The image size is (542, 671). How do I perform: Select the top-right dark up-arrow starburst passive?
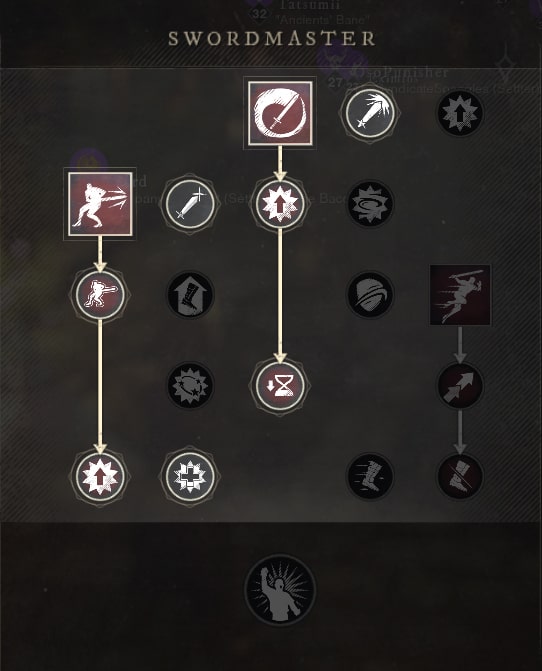coord(460,113)
